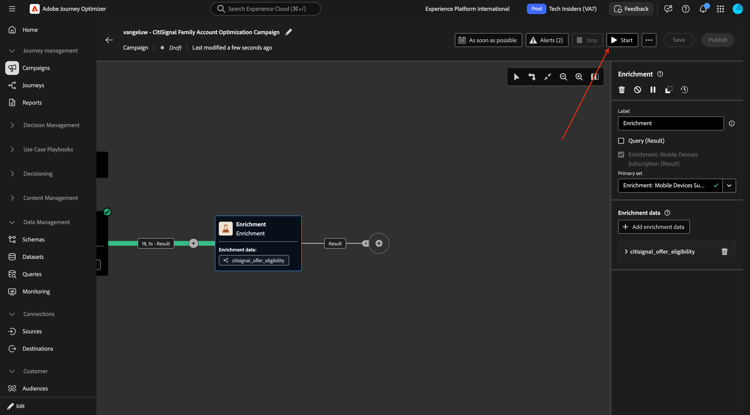Expand Use Case Playbooks section

coord(12,150)
